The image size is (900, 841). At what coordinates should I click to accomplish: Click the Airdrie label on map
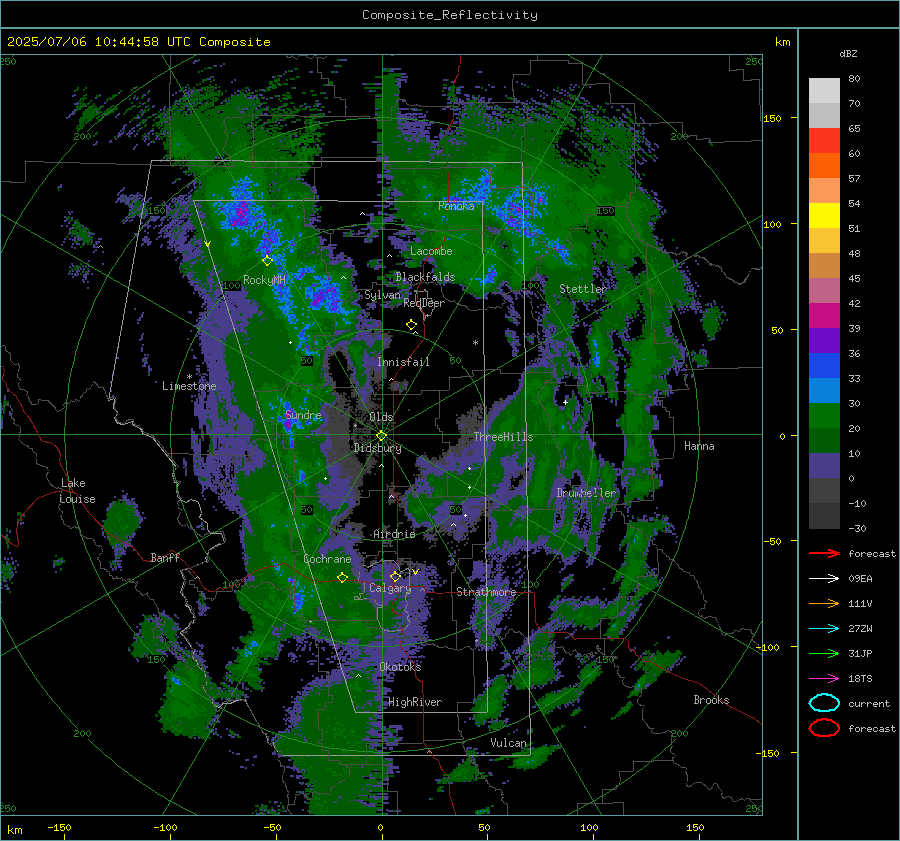coord(394,534)
